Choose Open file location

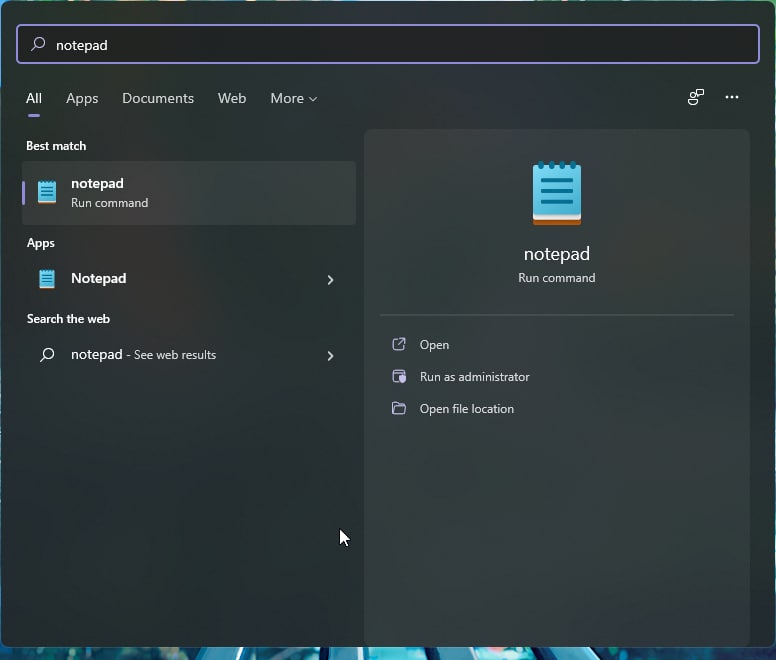466,409
